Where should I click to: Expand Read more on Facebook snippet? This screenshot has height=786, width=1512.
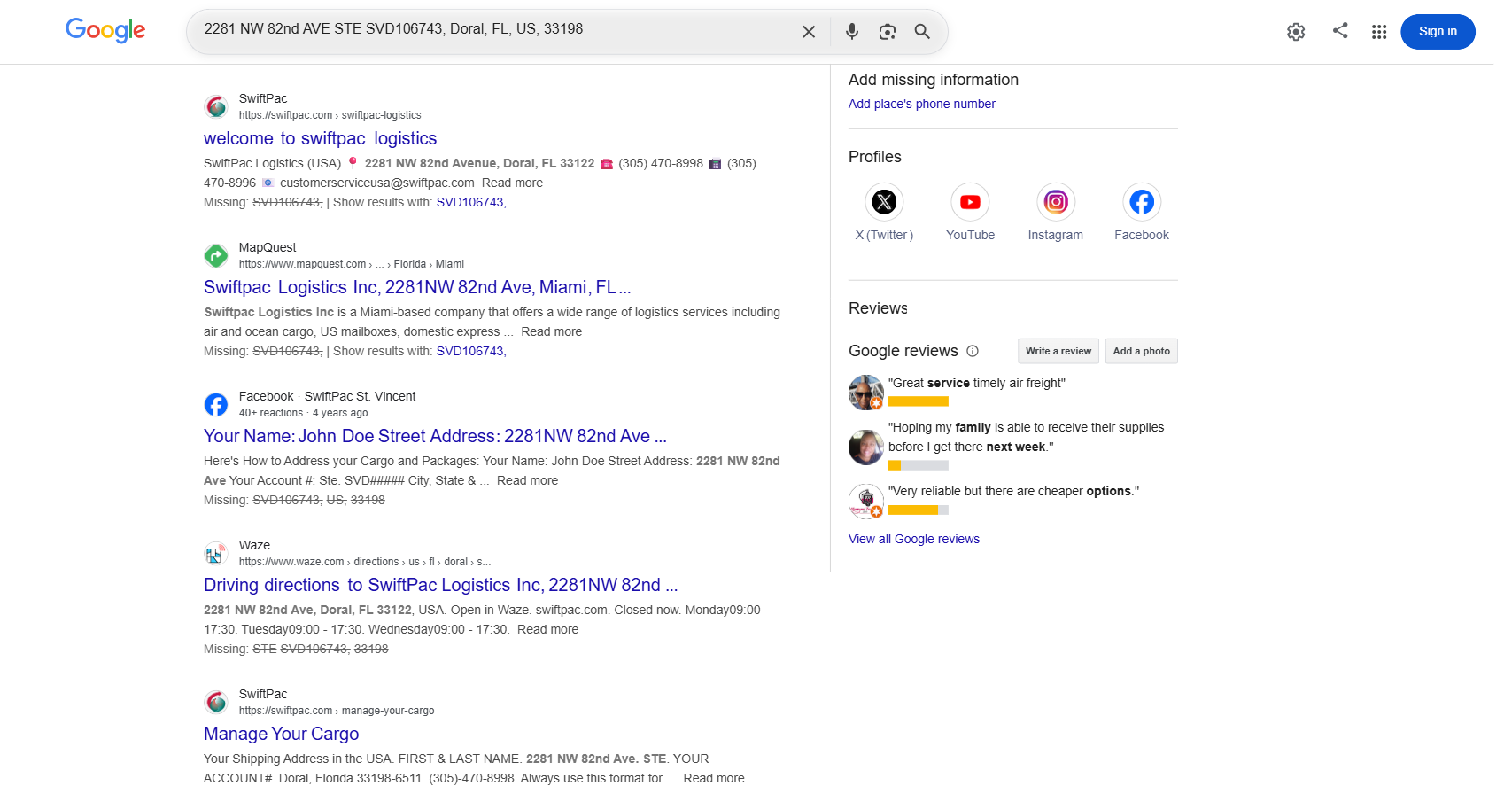[x=528, y=480]
